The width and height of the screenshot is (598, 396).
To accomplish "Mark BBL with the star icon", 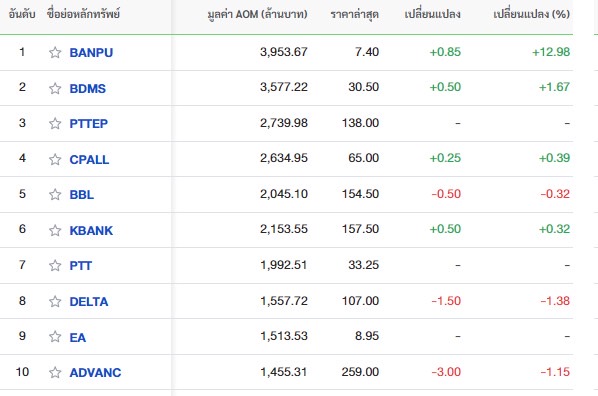I will (x=55, y=194).
